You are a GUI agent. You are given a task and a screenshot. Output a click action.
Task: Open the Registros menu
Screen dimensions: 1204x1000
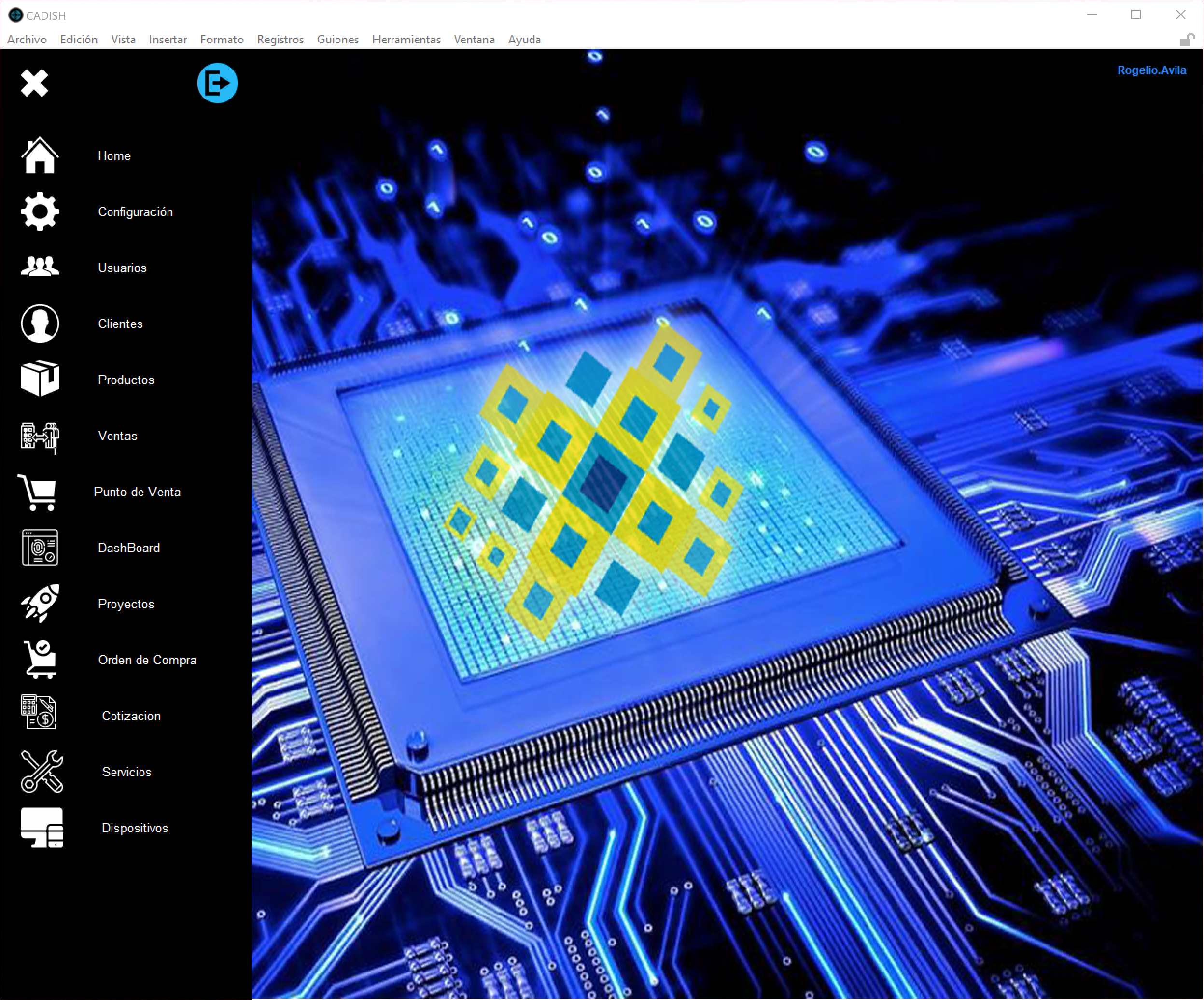(280, 40)
